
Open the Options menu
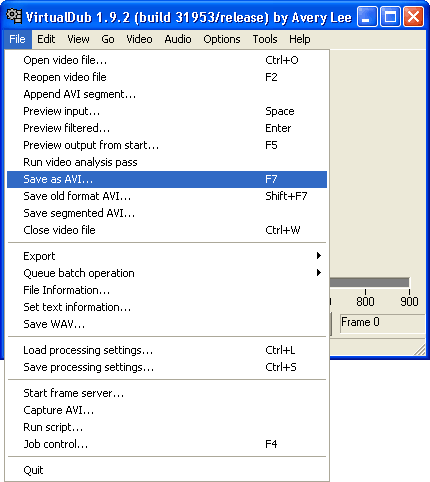[x=222, y=39]
